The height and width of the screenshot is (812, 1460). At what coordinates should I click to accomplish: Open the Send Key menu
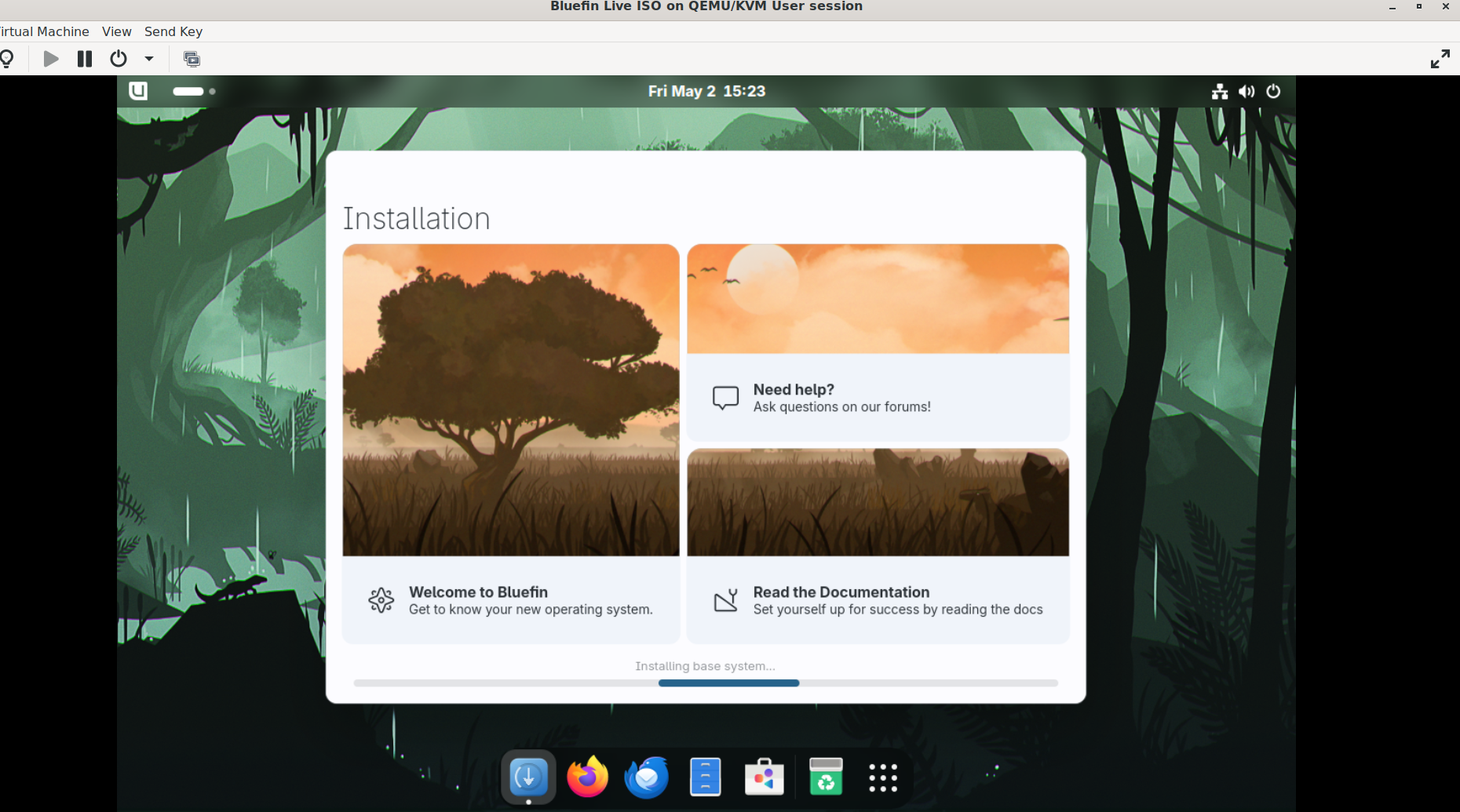tap(173, 31)
